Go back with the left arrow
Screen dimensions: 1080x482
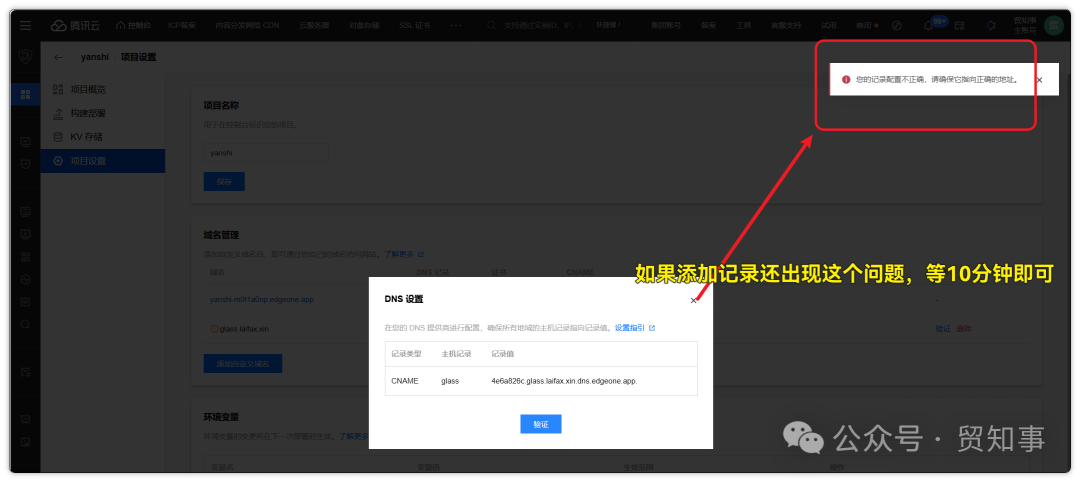[x=58, y=57]
